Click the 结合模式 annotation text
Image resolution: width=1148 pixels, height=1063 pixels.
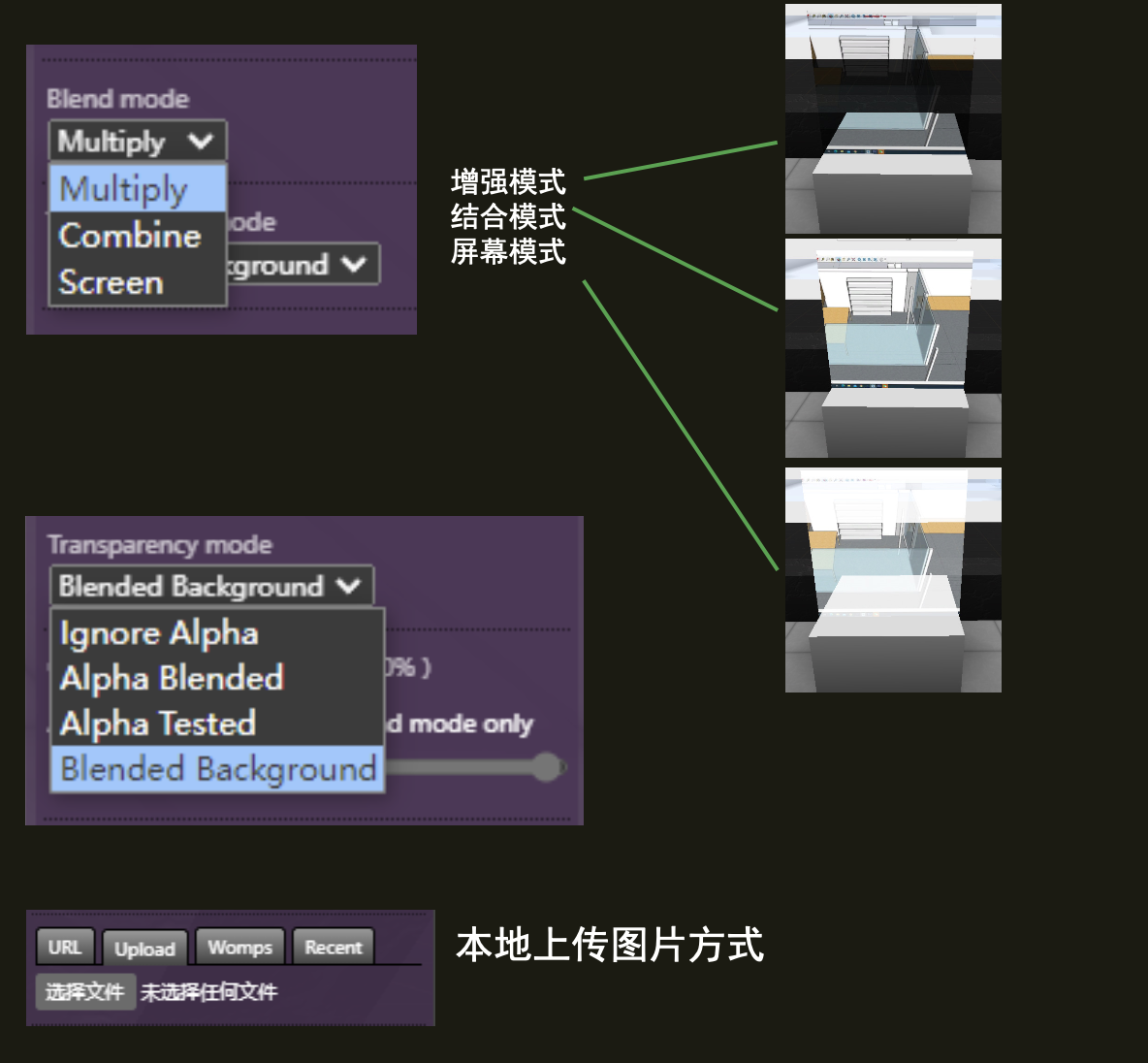click(x=508, y=217)
